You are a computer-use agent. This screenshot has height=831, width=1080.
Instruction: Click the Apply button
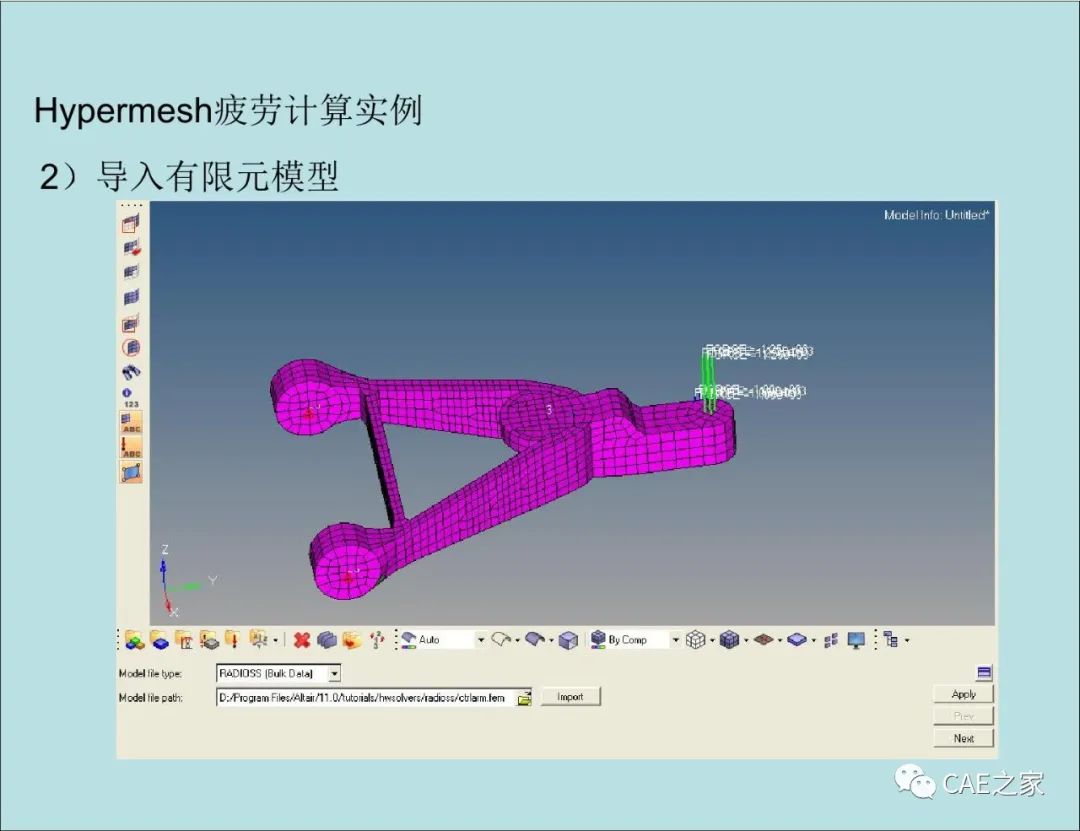coord(964,694)
